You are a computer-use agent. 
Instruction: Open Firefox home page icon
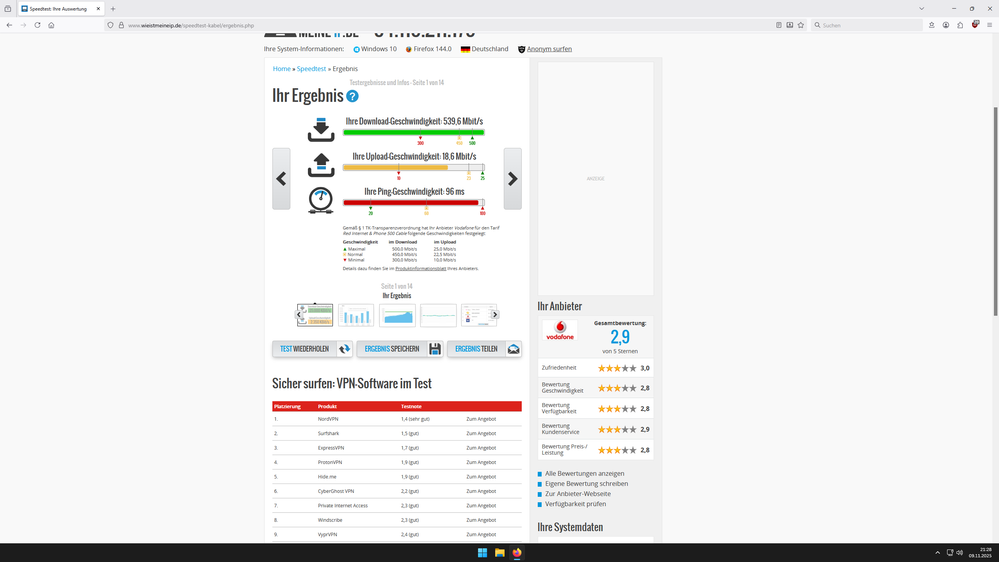(51, 25)
